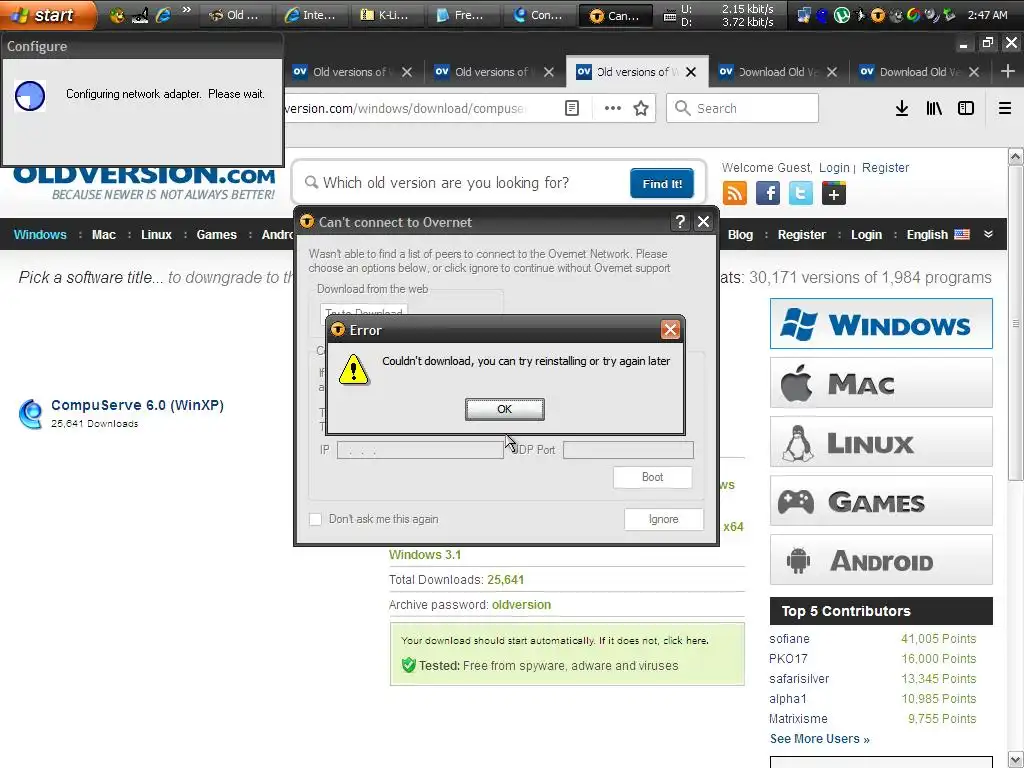
Task: Open the page actions three-dot menu
Action: point(612,108)
